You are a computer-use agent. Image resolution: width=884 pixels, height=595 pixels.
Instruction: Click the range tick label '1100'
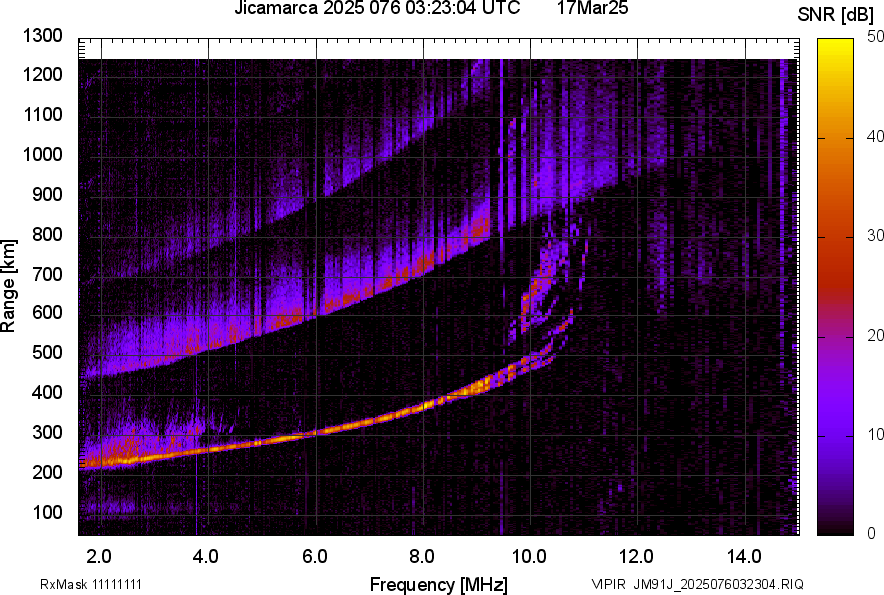coord(42,114)
